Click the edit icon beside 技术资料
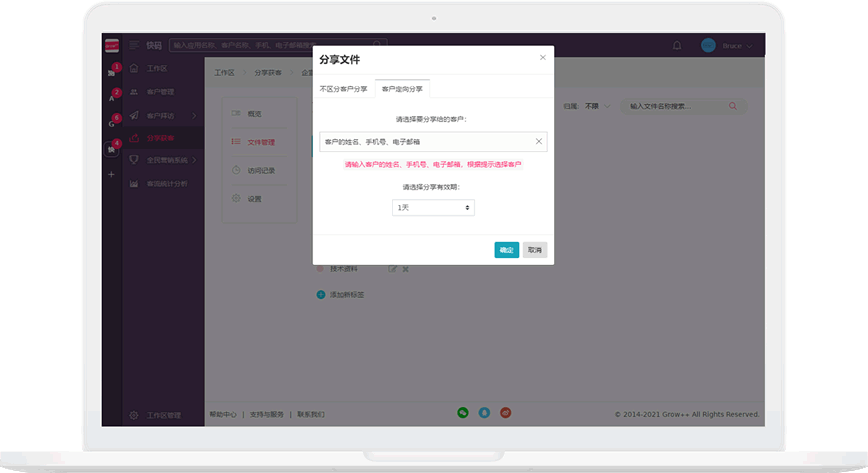This screenshot has height=473, width=868. pyautogui.click(x=393, y=269)
